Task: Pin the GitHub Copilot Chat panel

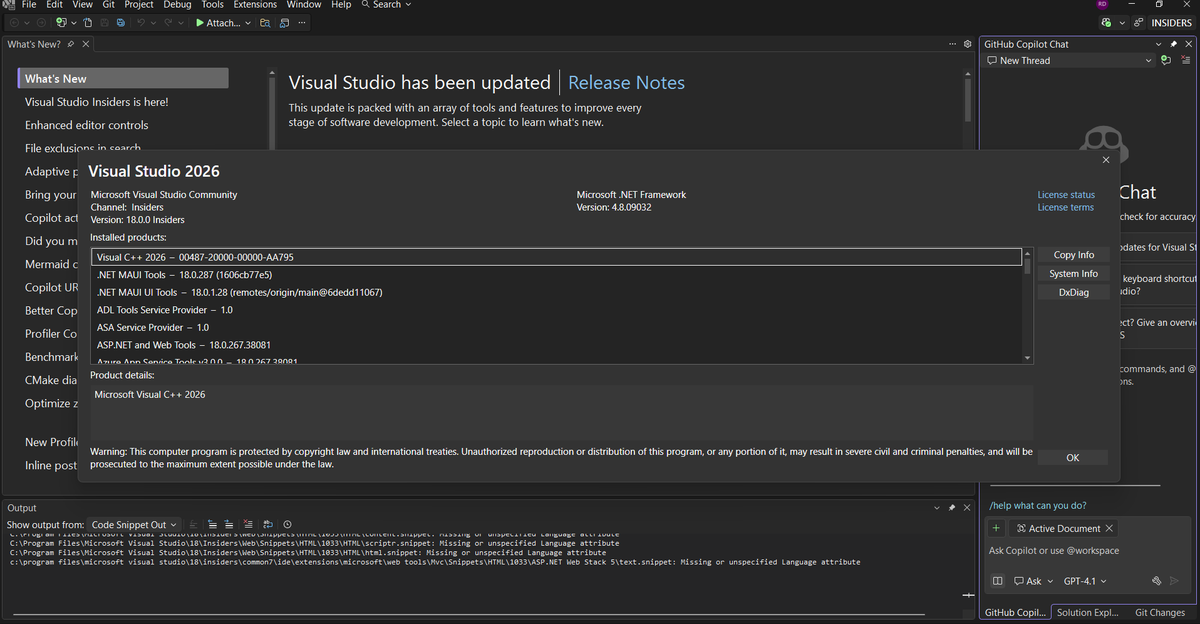Action: coord(1174,44)
